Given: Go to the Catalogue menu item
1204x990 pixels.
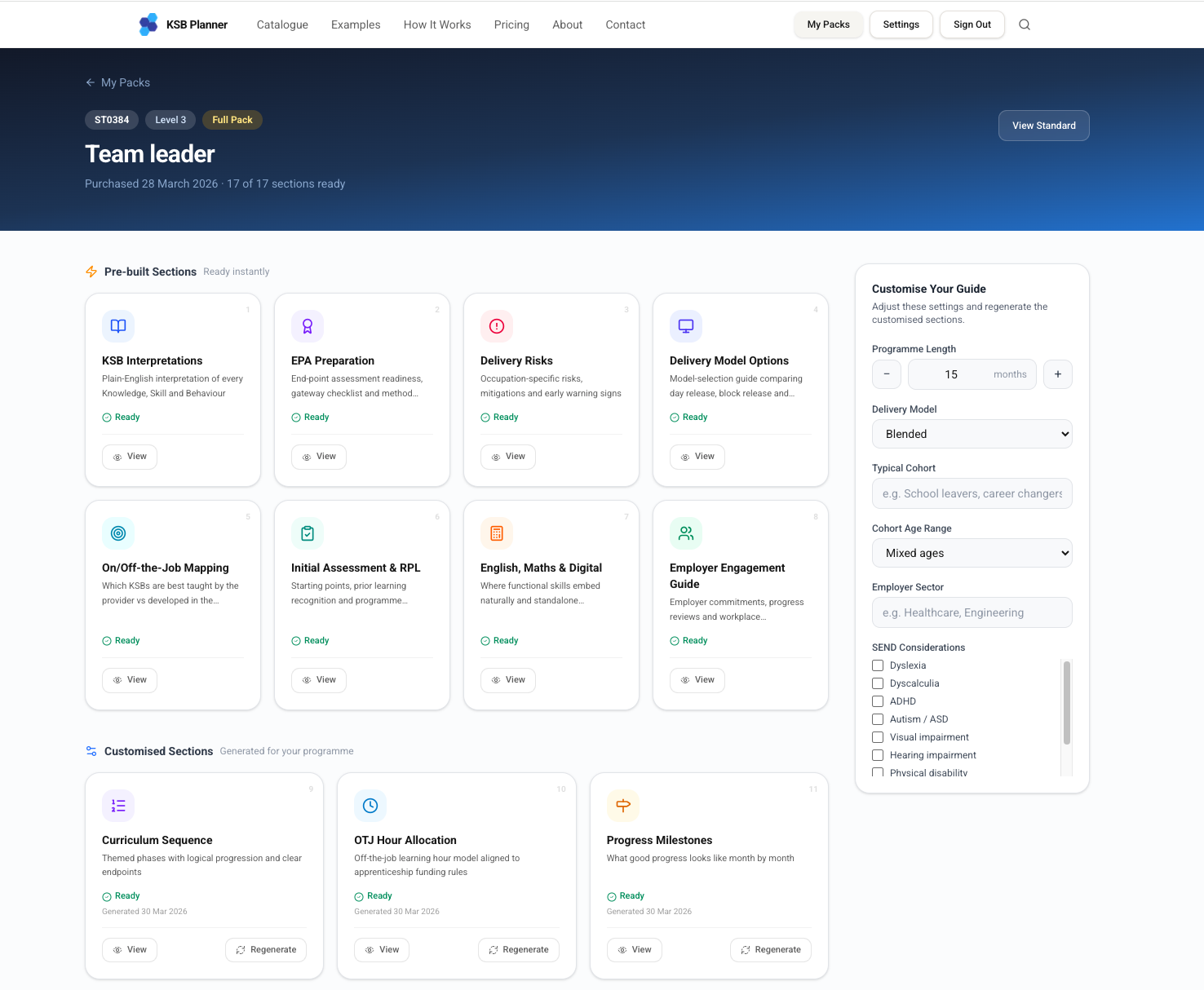Looking at the screenshot, I should pos(281,24).
